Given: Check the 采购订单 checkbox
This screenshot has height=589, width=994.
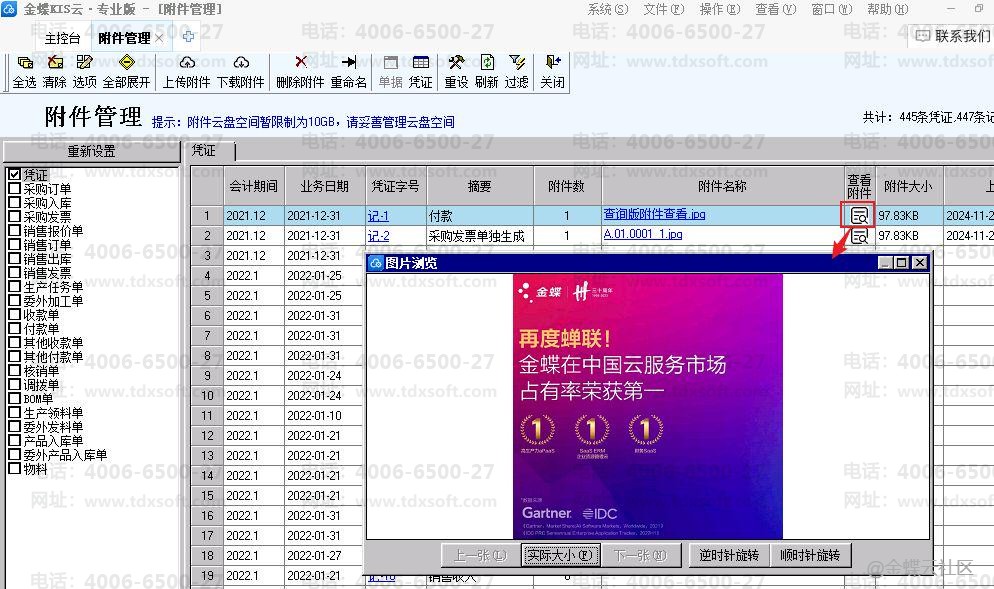Looking at the screenshot, I should tap(15, 188).
